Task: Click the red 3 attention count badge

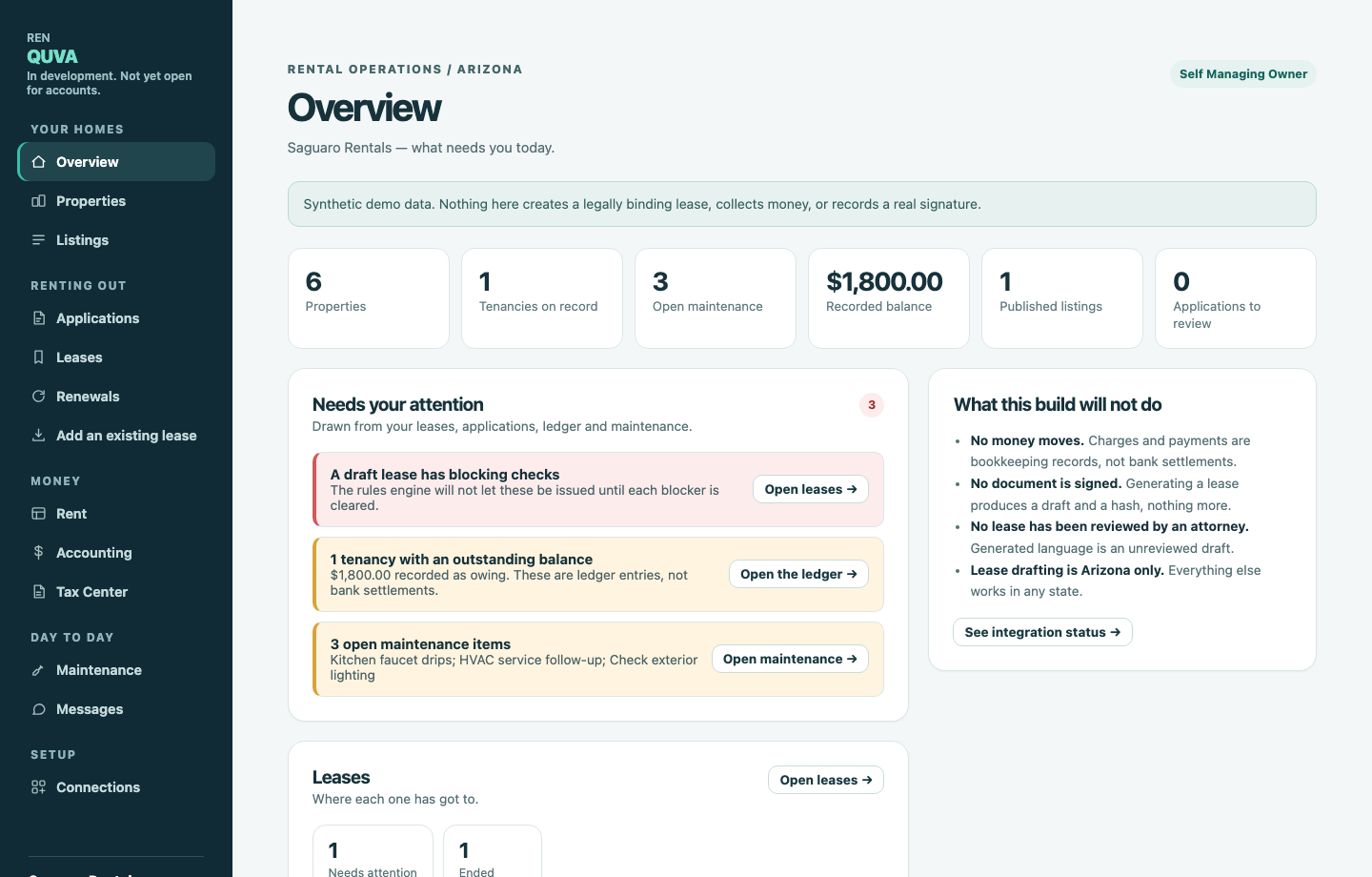Action: tap(872, 405)
